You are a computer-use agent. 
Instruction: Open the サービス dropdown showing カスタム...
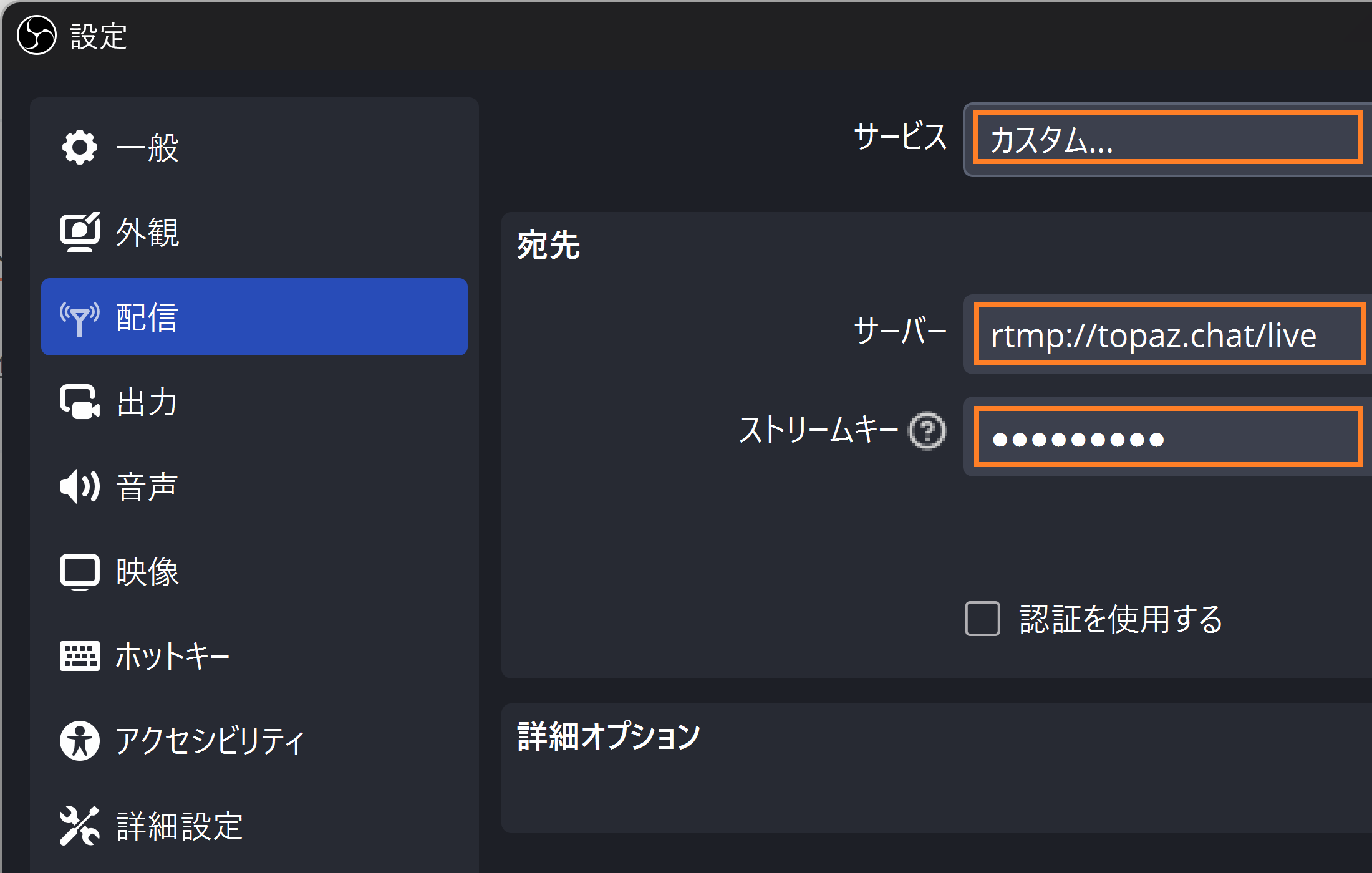click(x=1167, y=139)
